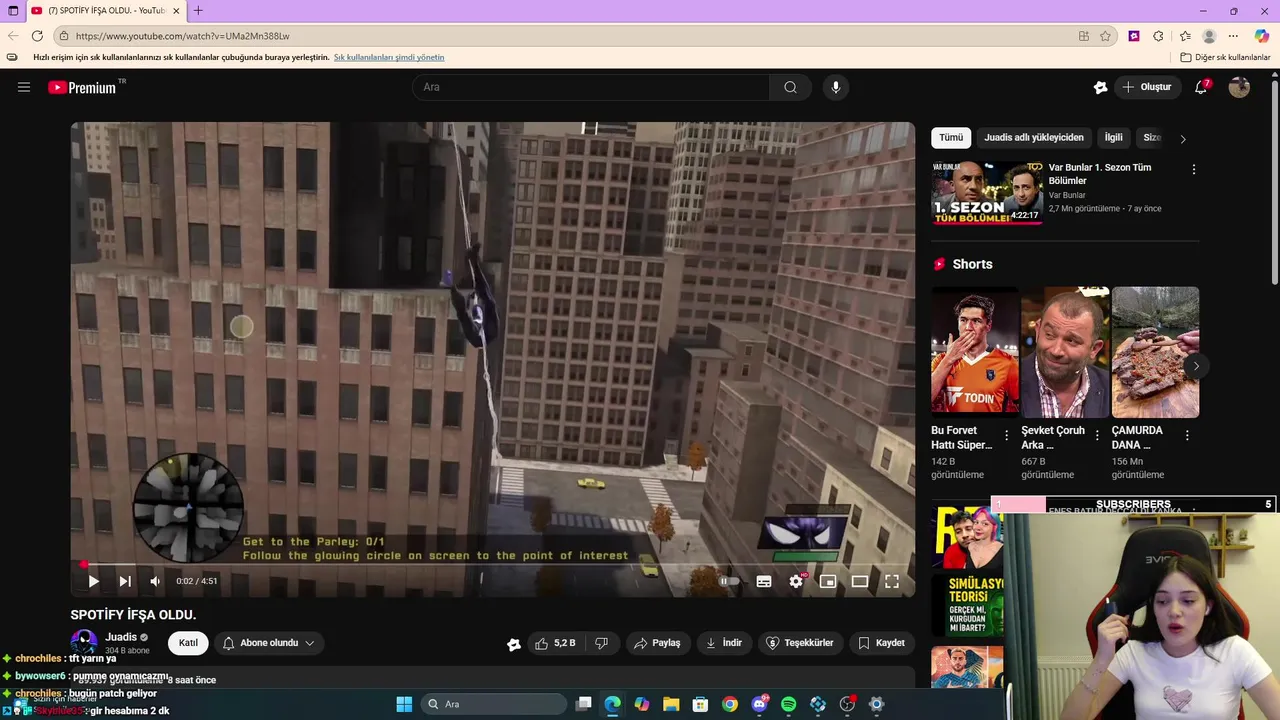Viewport: 1280px width, 720px height.
Task: Share the video with Paylaş
Action: (658, 643)
